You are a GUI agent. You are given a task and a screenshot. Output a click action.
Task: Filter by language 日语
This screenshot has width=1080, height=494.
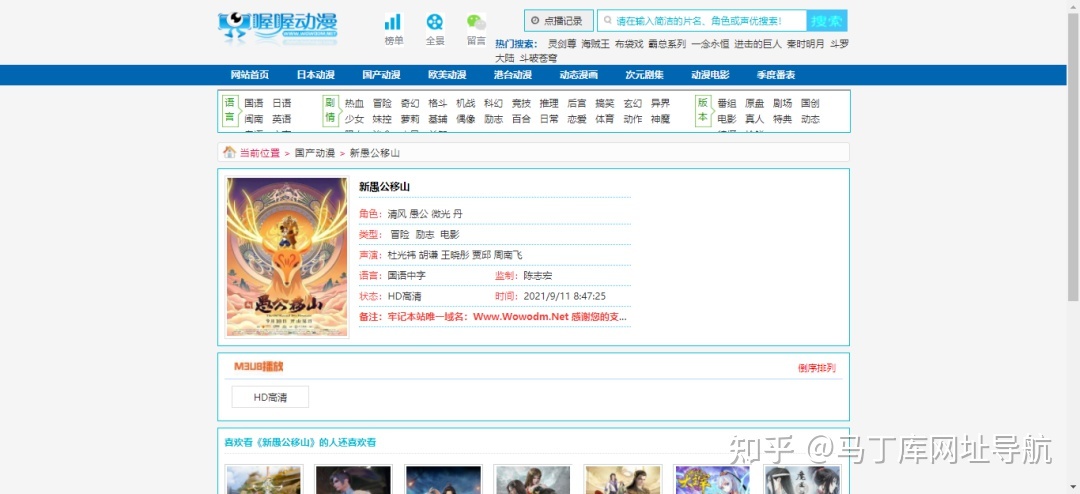[x=282, y=103]
